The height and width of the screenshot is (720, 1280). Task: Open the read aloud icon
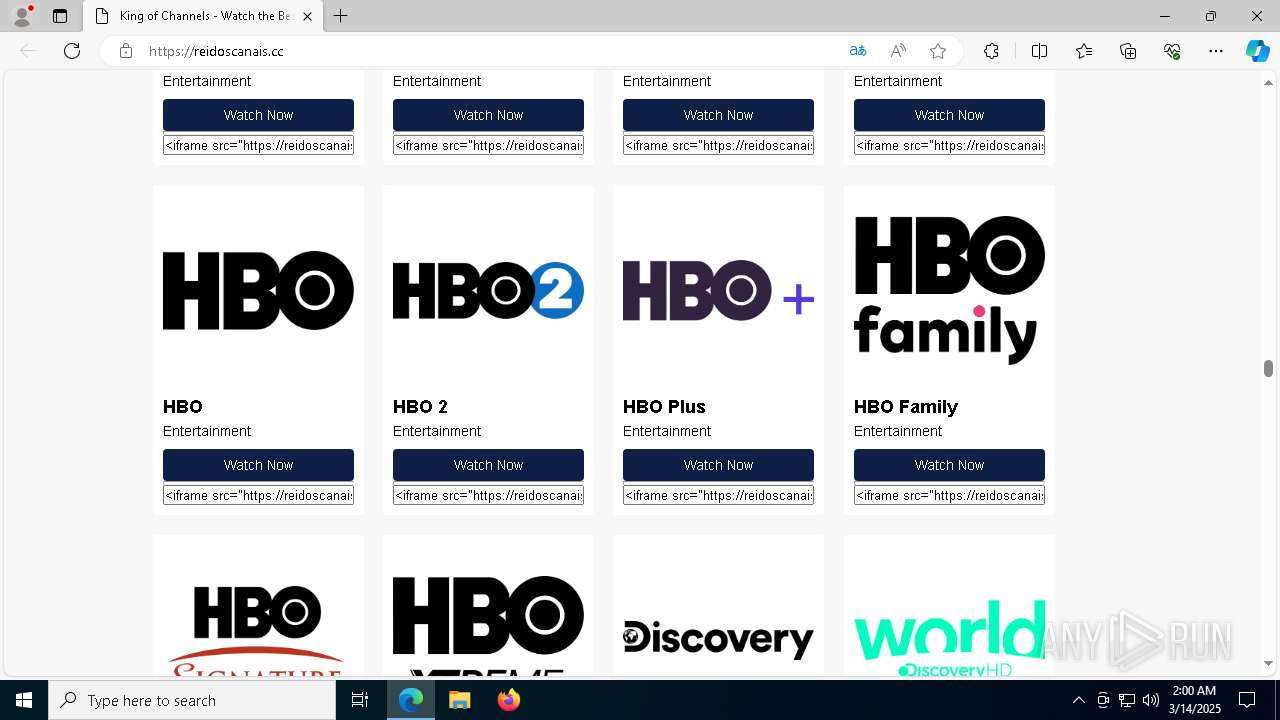[x=898, y=51]
